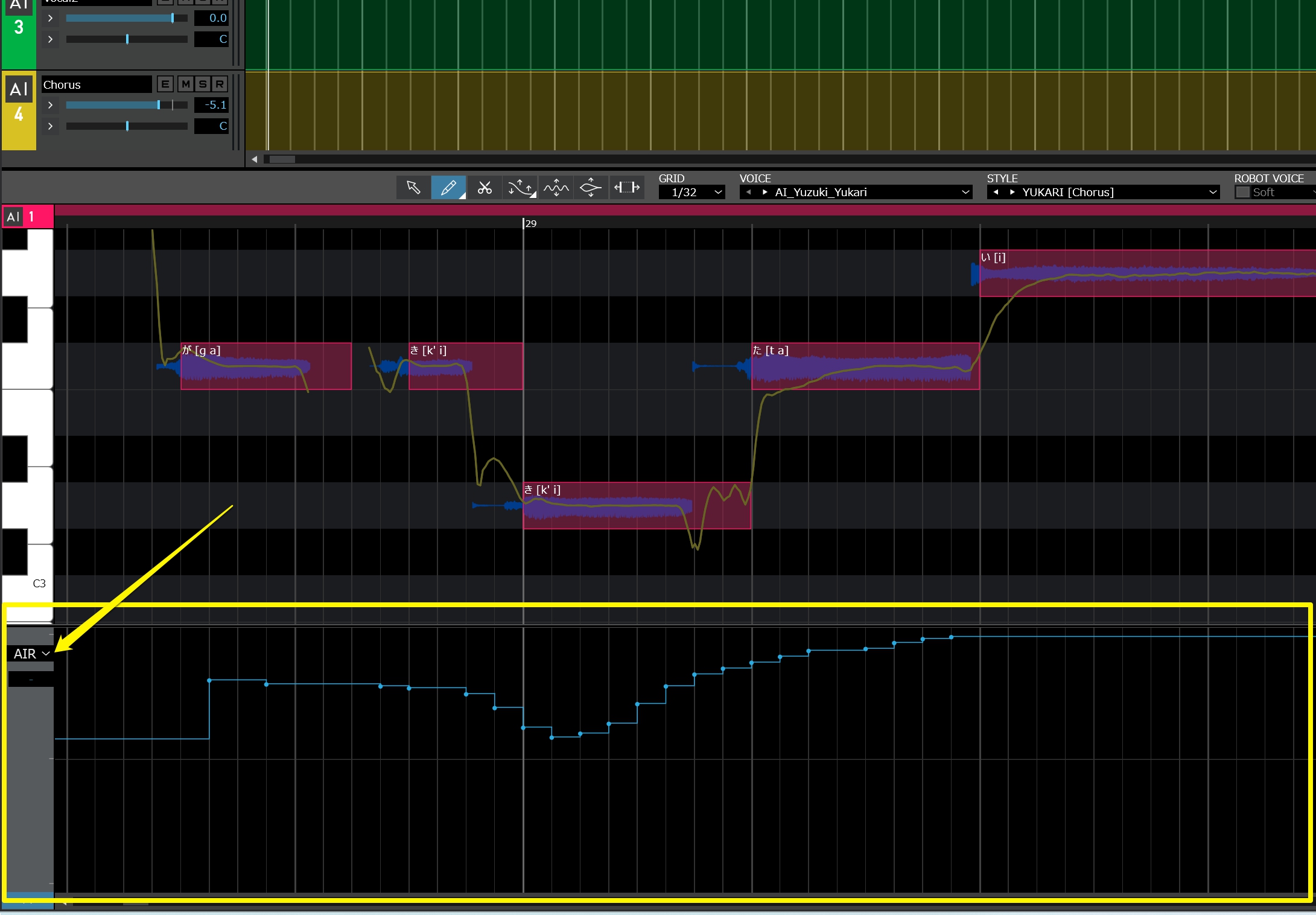Select the pitch curve edit tool

click(520, 188)
